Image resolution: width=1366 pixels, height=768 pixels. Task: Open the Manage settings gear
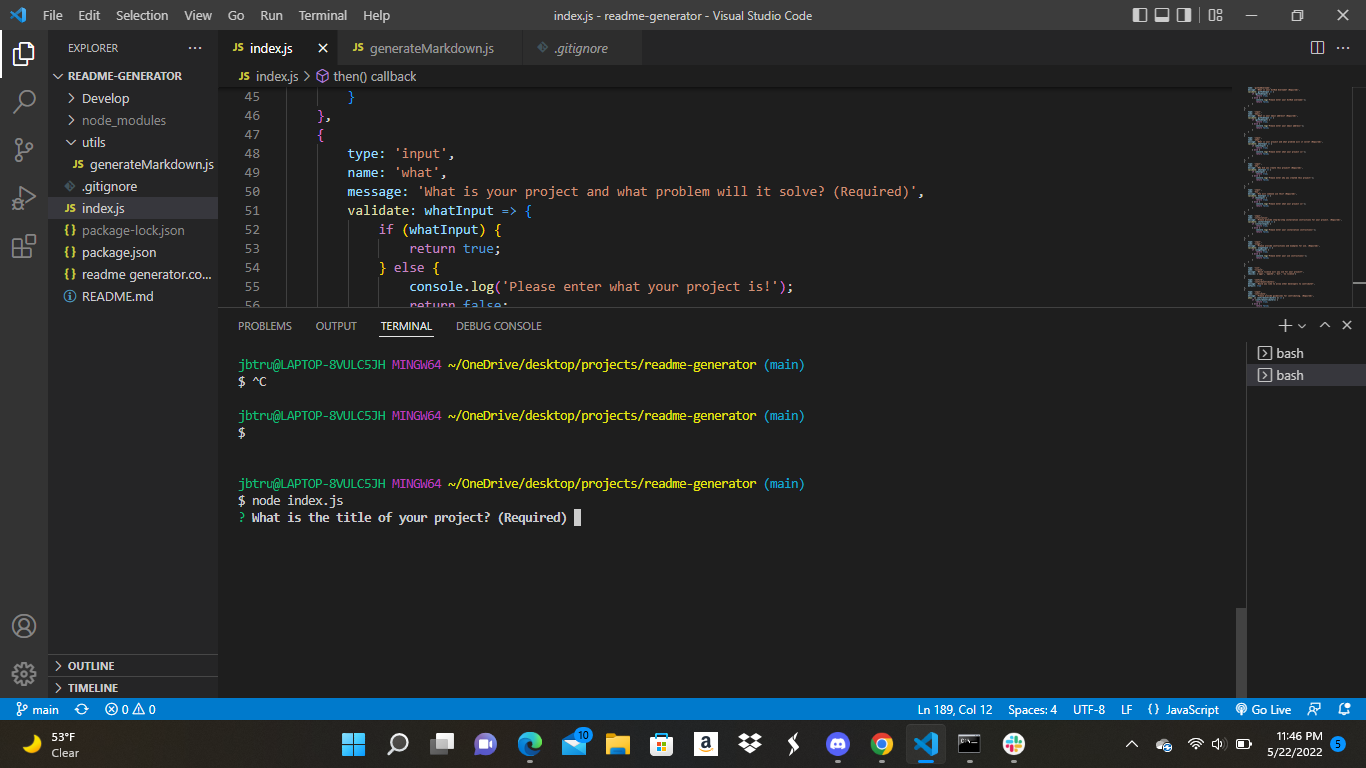[x=24, y=674]
